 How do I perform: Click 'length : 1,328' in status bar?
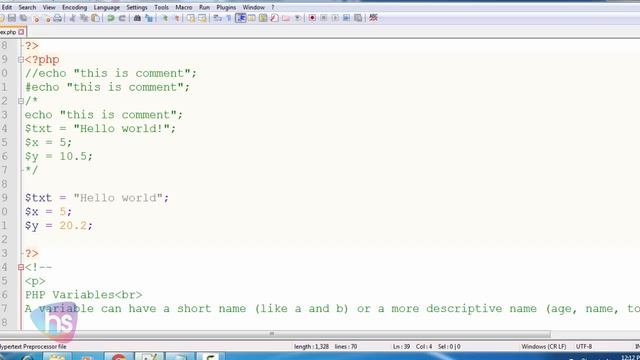(x=311, y=347)
